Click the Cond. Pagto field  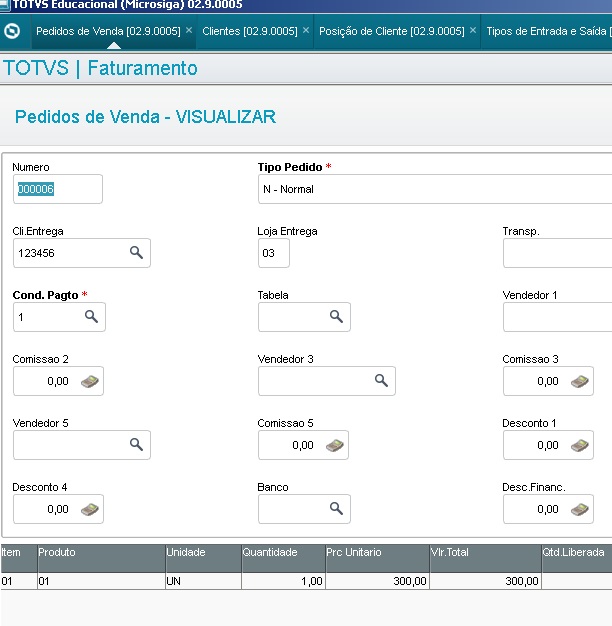pyautogui.click(x=59, y=317)
